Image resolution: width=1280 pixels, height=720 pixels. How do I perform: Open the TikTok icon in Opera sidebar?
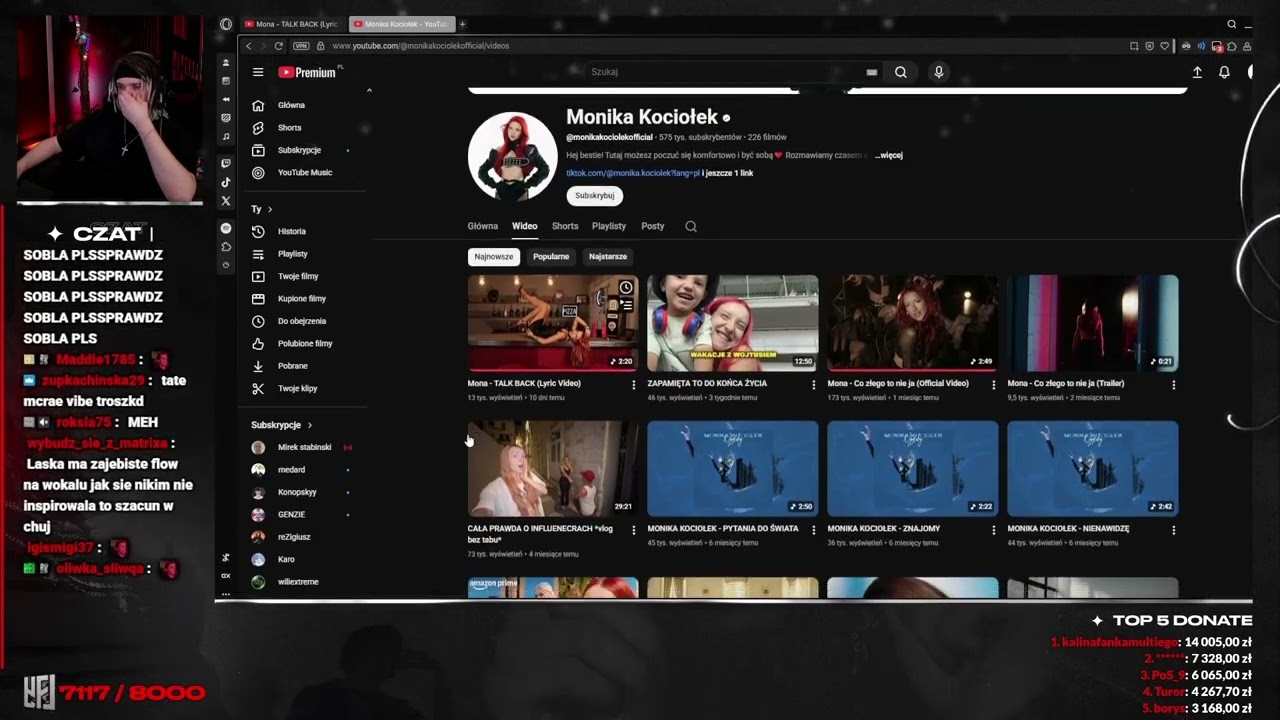(226, 182)
